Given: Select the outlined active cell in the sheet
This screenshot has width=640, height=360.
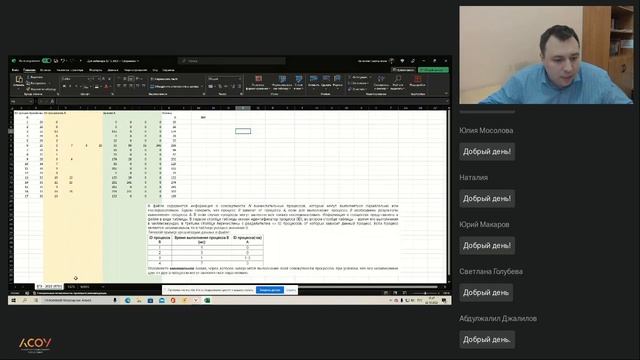Looking at the screenshot, I should tap(243, 131).
